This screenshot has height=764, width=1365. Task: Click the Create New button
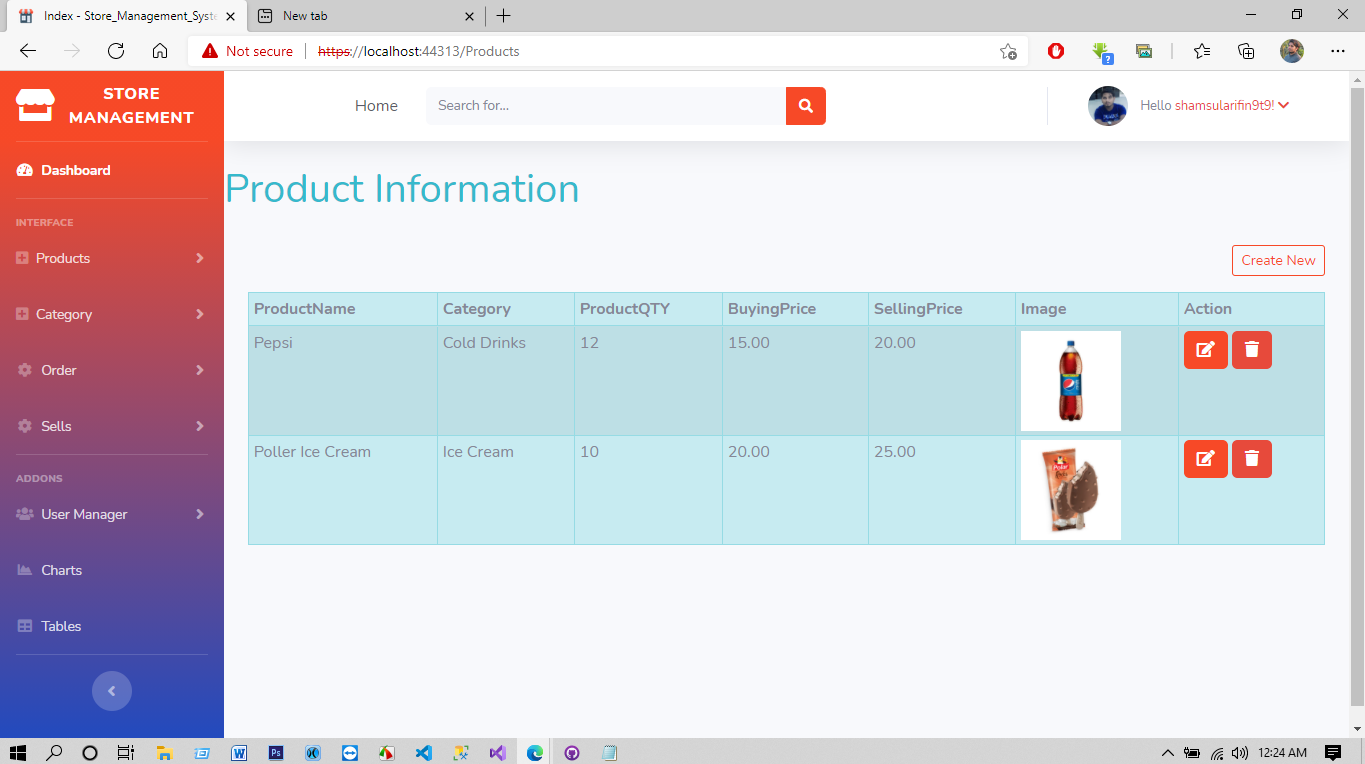1278,260
